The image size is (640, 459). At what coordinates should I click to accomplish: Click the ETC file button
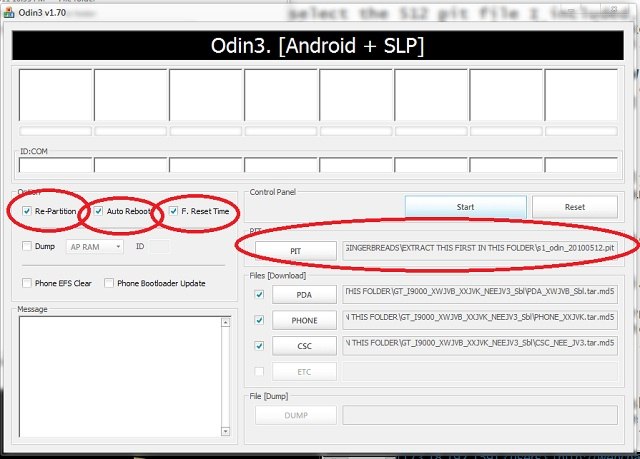pos(304,372)
